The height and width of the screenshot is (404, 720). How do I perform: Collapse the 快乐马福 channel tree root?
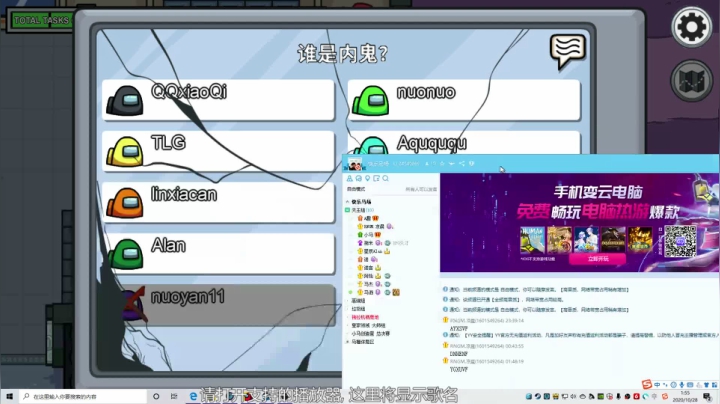coord(348,202)
